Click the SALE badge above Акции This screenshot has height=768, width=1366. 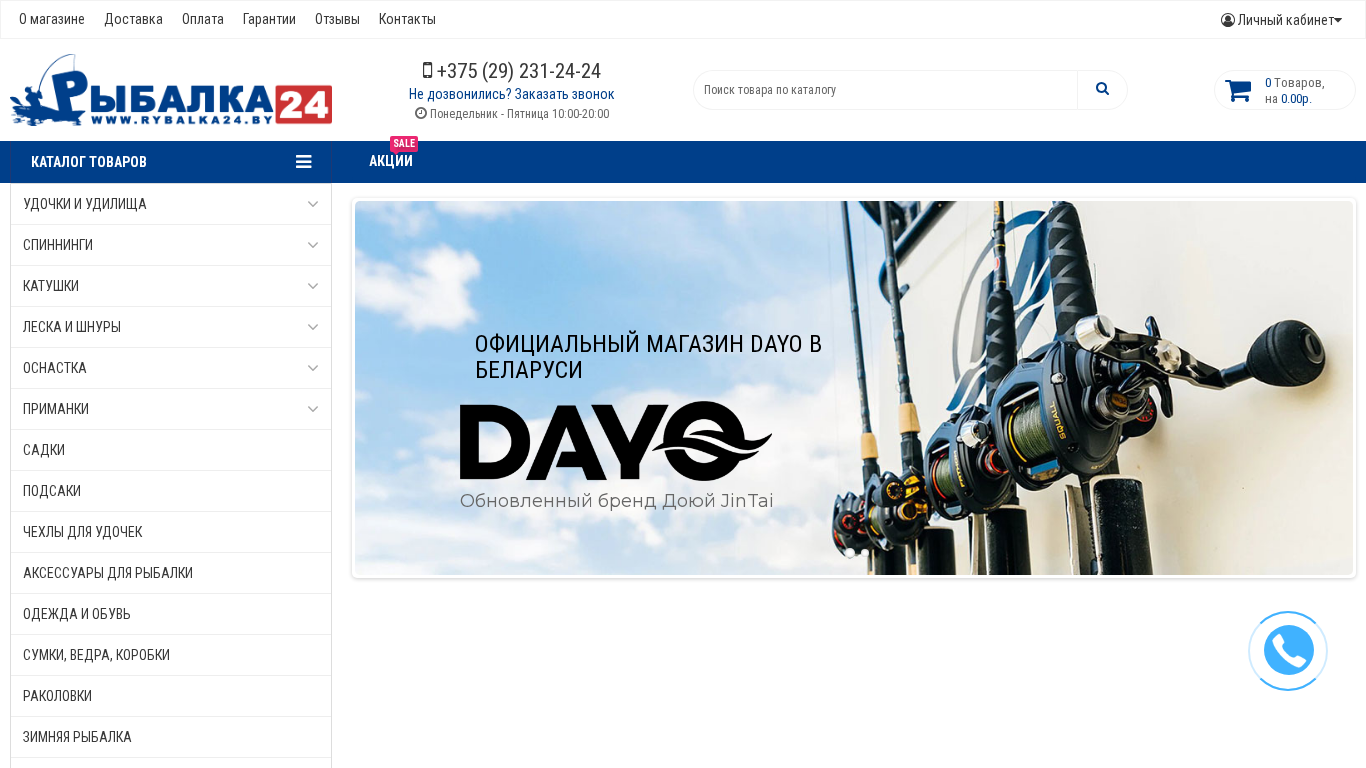[404, 144]
